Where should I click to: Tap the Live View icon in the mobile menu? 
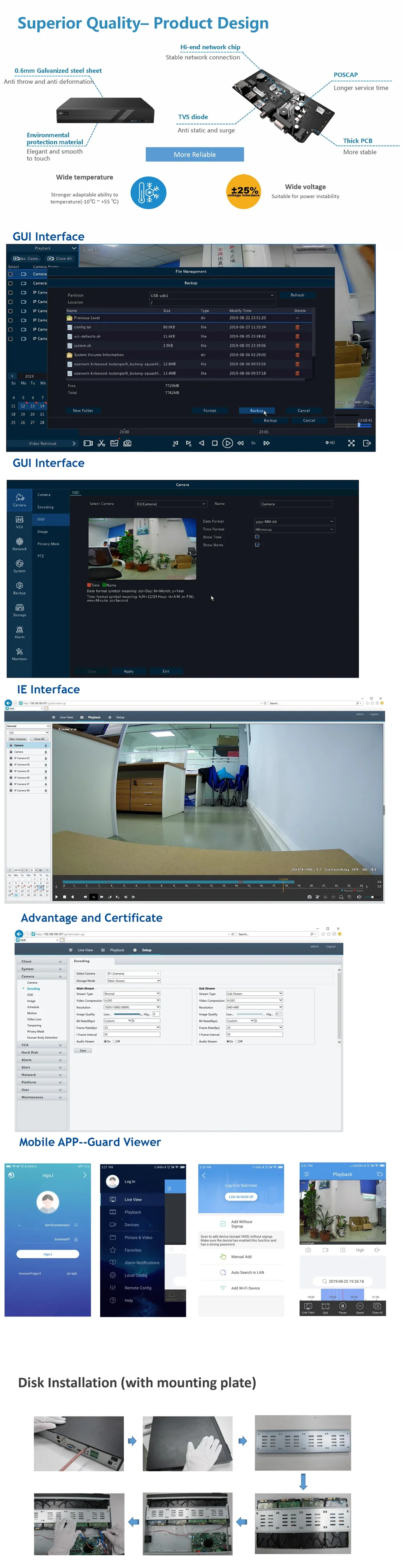pyautogui.click(x=112, y=1199)
